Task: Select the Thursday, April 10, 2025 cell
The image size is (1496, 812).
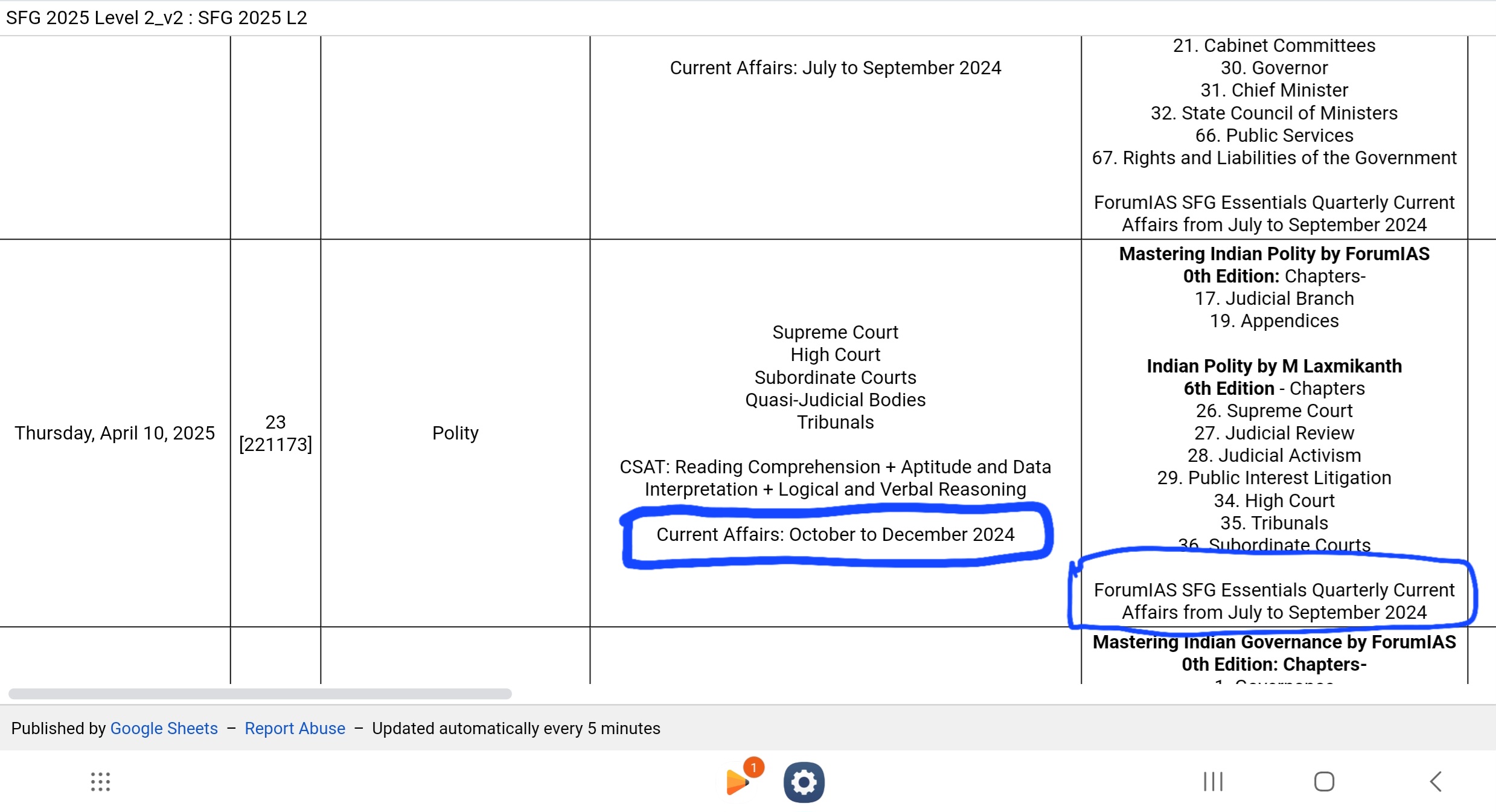Action: point(115,433)
